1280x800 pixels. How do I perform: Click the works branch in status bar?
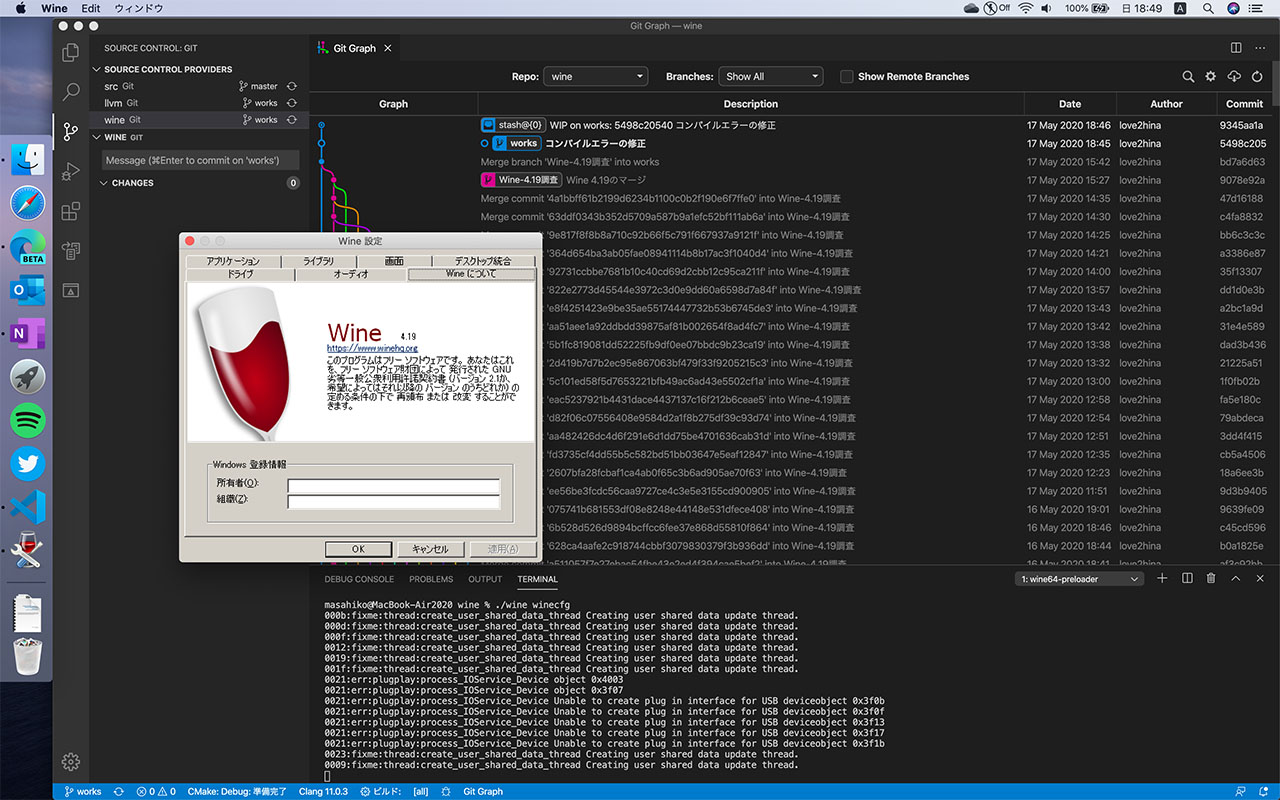[x=83, y=792]
